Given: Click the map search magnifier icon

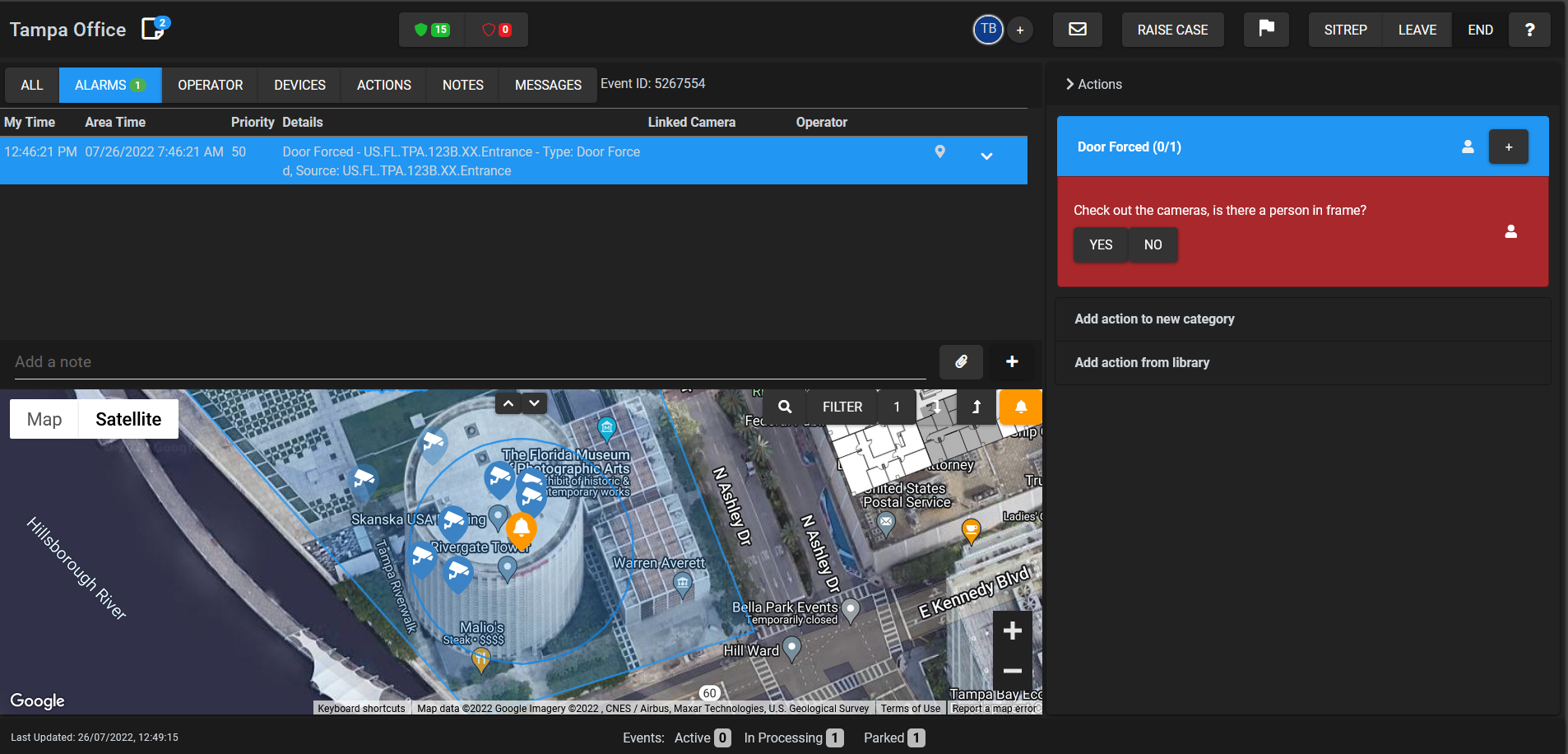Looking at the screenshot, I should [x=785, y=407].
